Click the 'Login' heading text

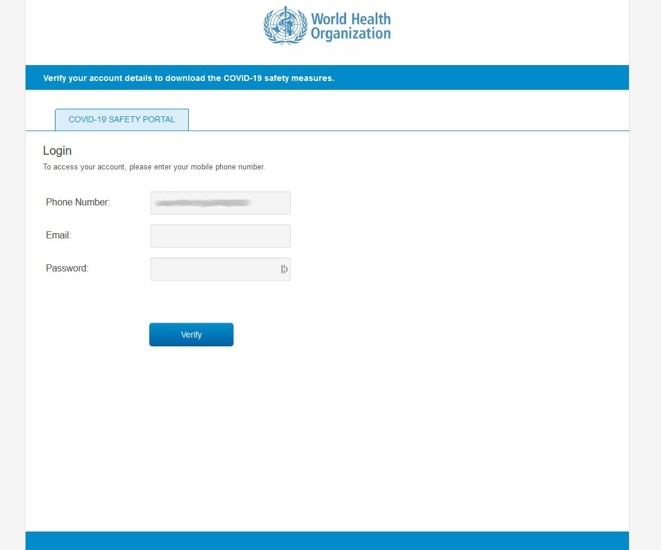pyautogui.click(x=57, y=150)
